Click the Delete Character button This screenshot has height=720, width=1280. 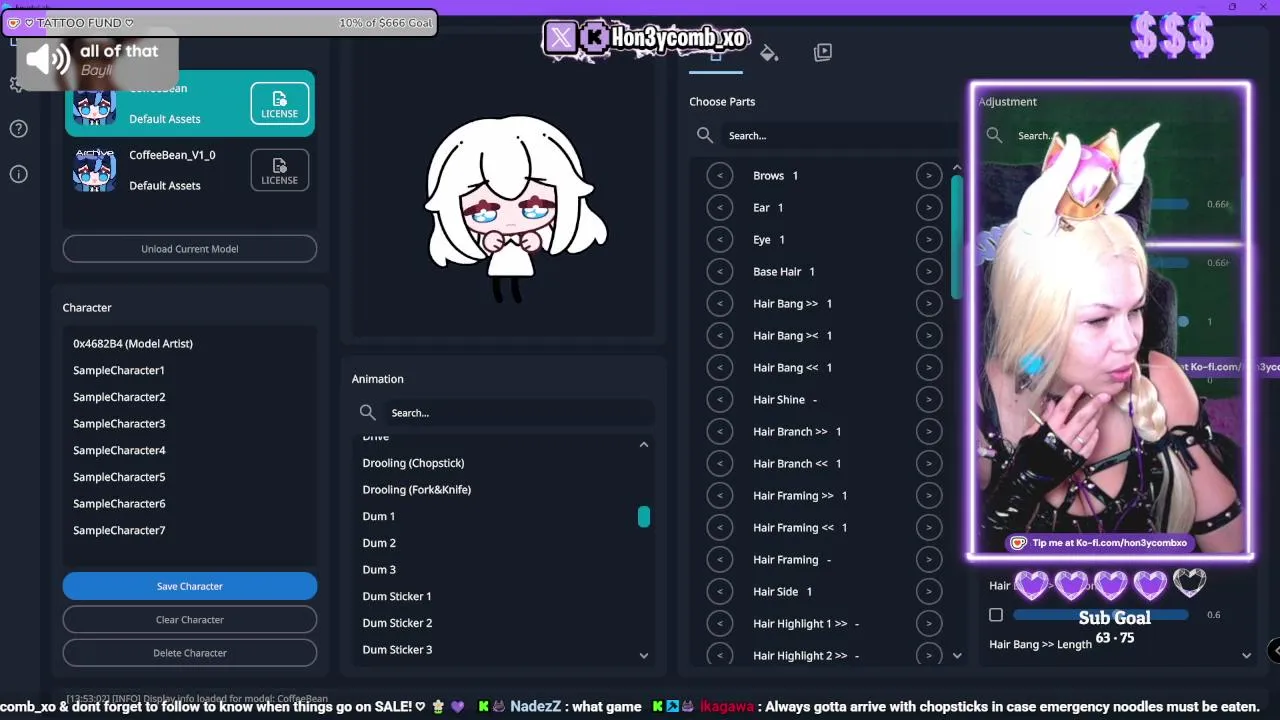[190, 653]
